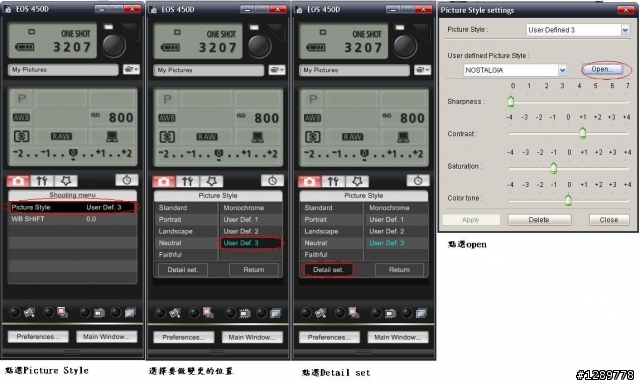
Task: Click Return button in second EOS 450D window
Action: tap(253, 269)
